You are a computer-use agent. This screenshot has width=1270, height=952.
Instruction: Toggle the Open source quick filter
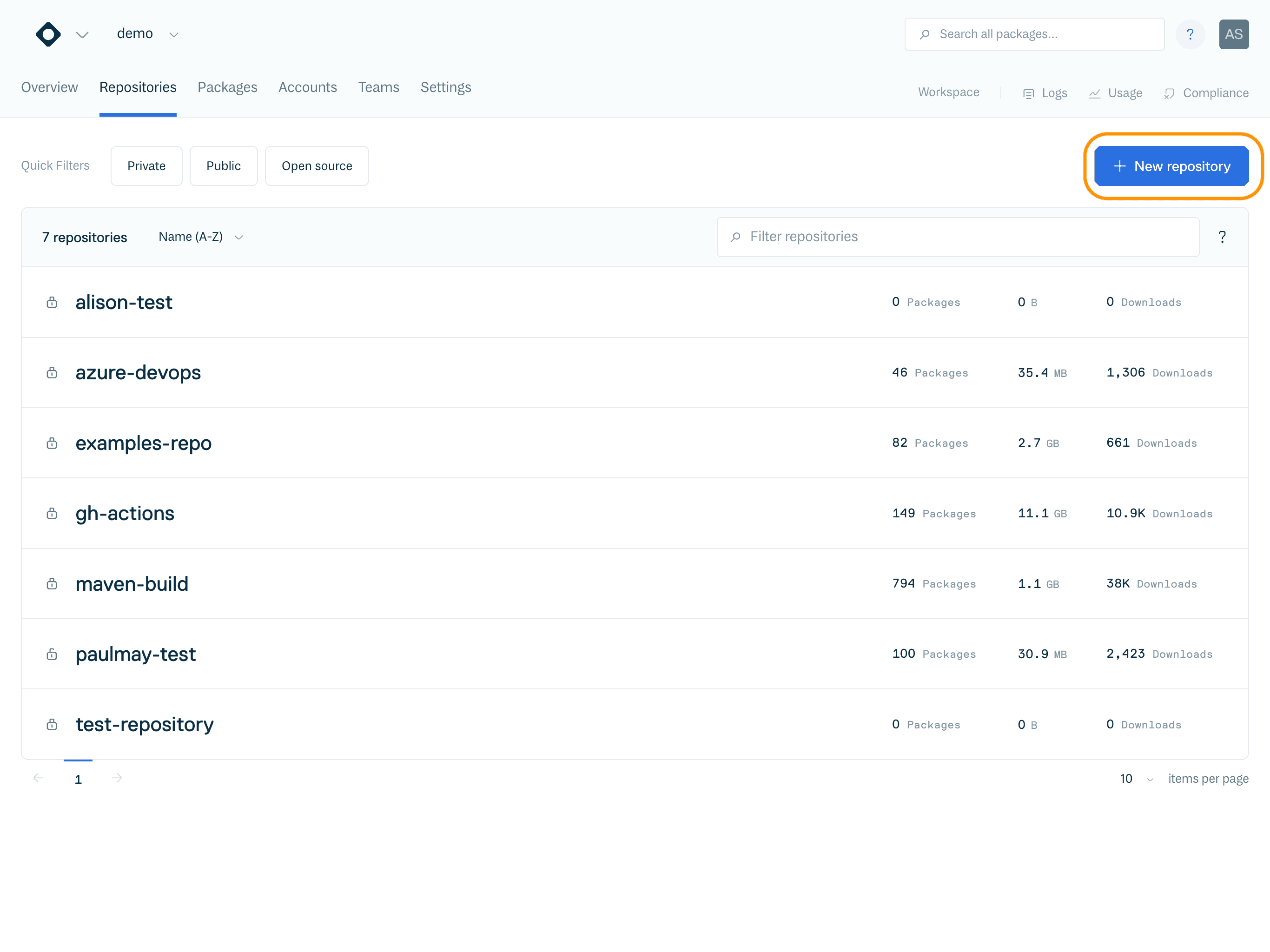317,166
